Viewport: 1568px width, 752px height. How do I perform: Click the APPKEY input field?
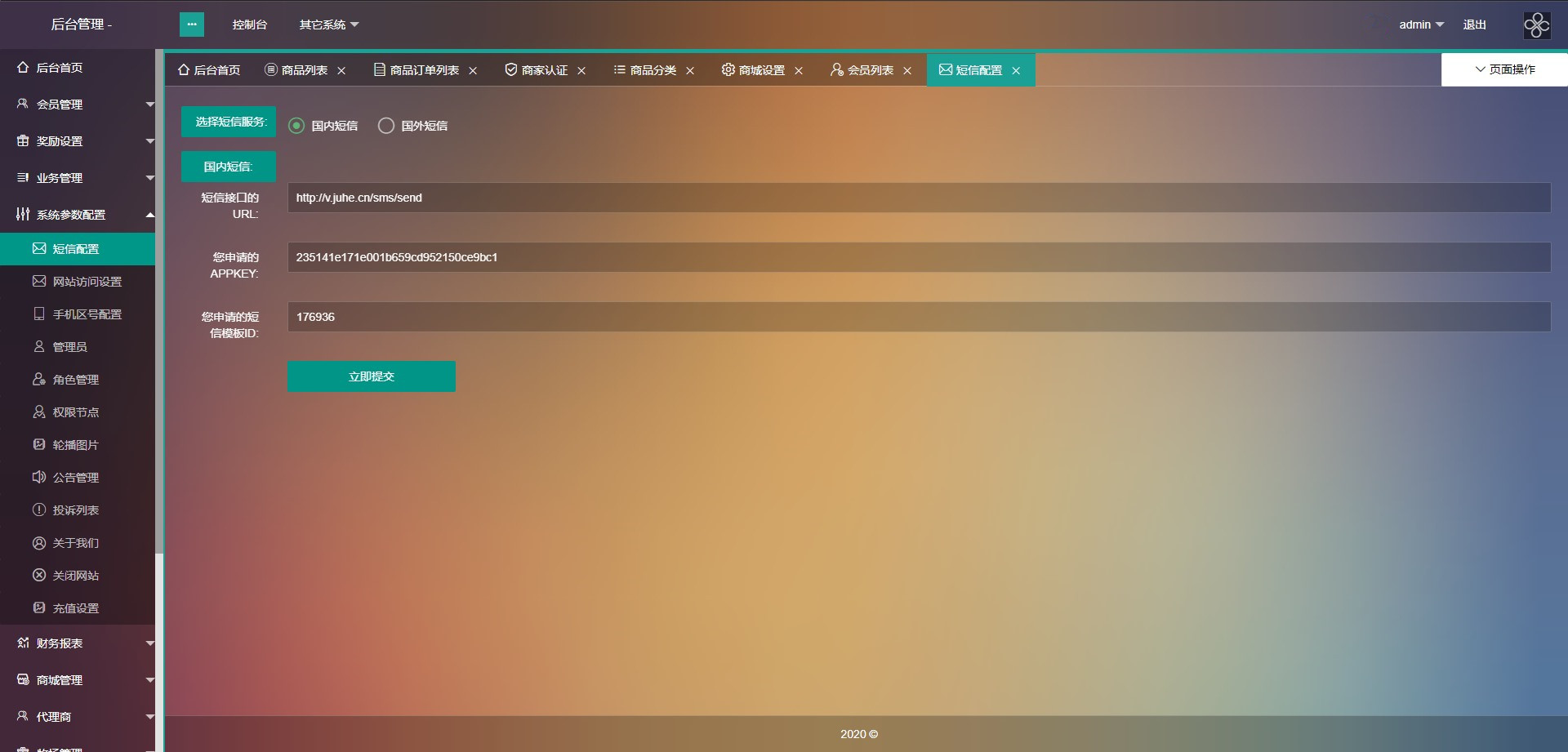(919, 257)
